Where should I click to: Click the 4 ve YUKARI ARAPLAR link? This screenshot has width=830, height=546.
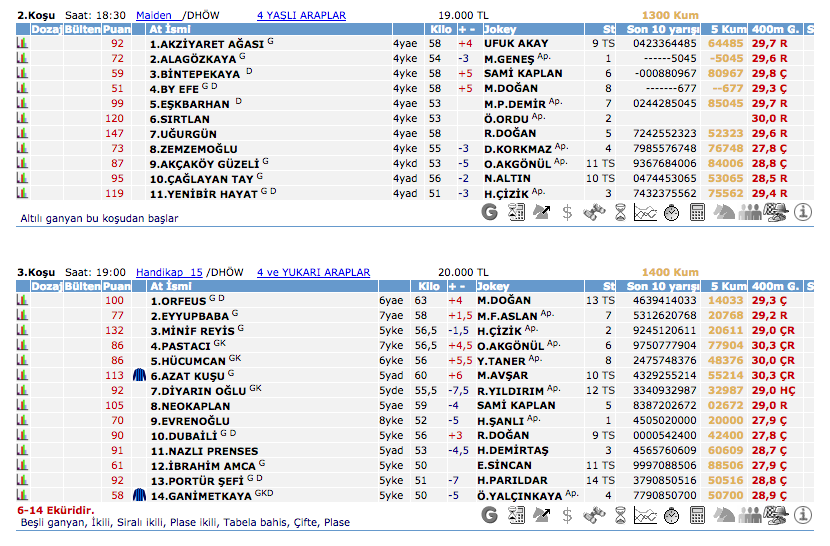click(313, 272)
